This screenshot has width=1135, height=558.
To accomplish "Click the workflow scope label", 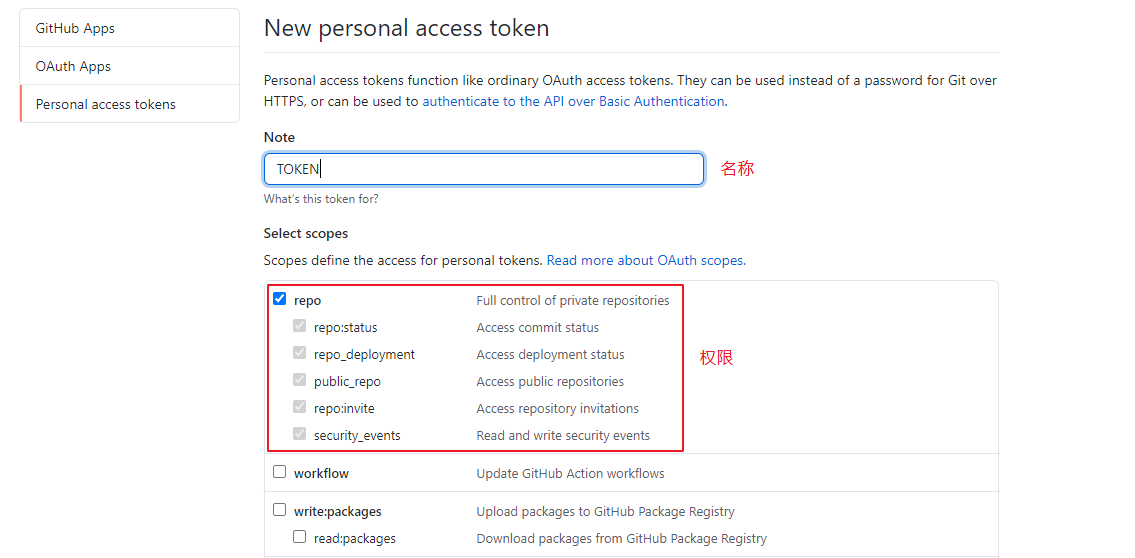I will click(x=321, y=474).
